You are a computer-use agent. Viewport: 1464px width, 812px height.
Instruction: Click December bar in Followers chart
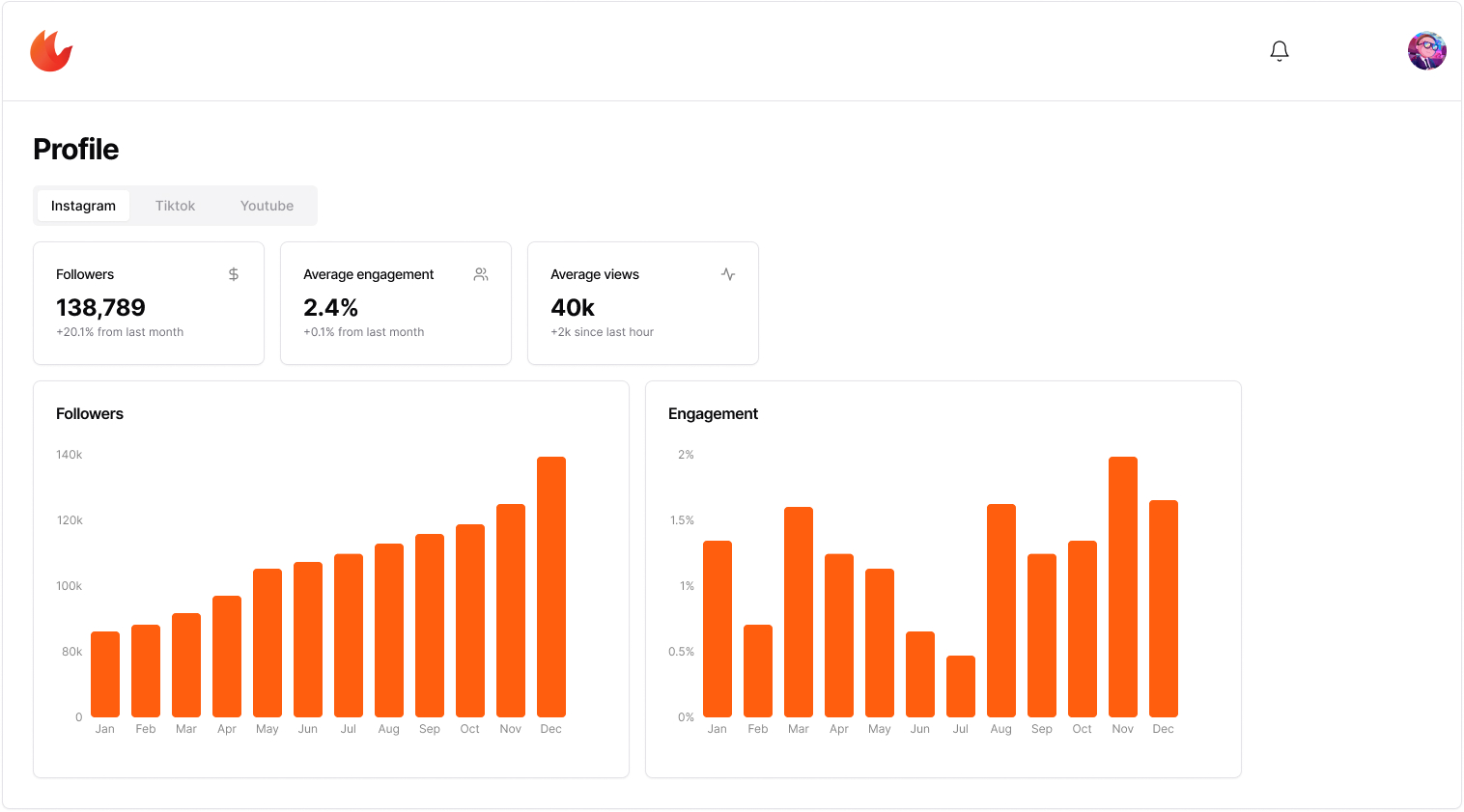[551, 587]
